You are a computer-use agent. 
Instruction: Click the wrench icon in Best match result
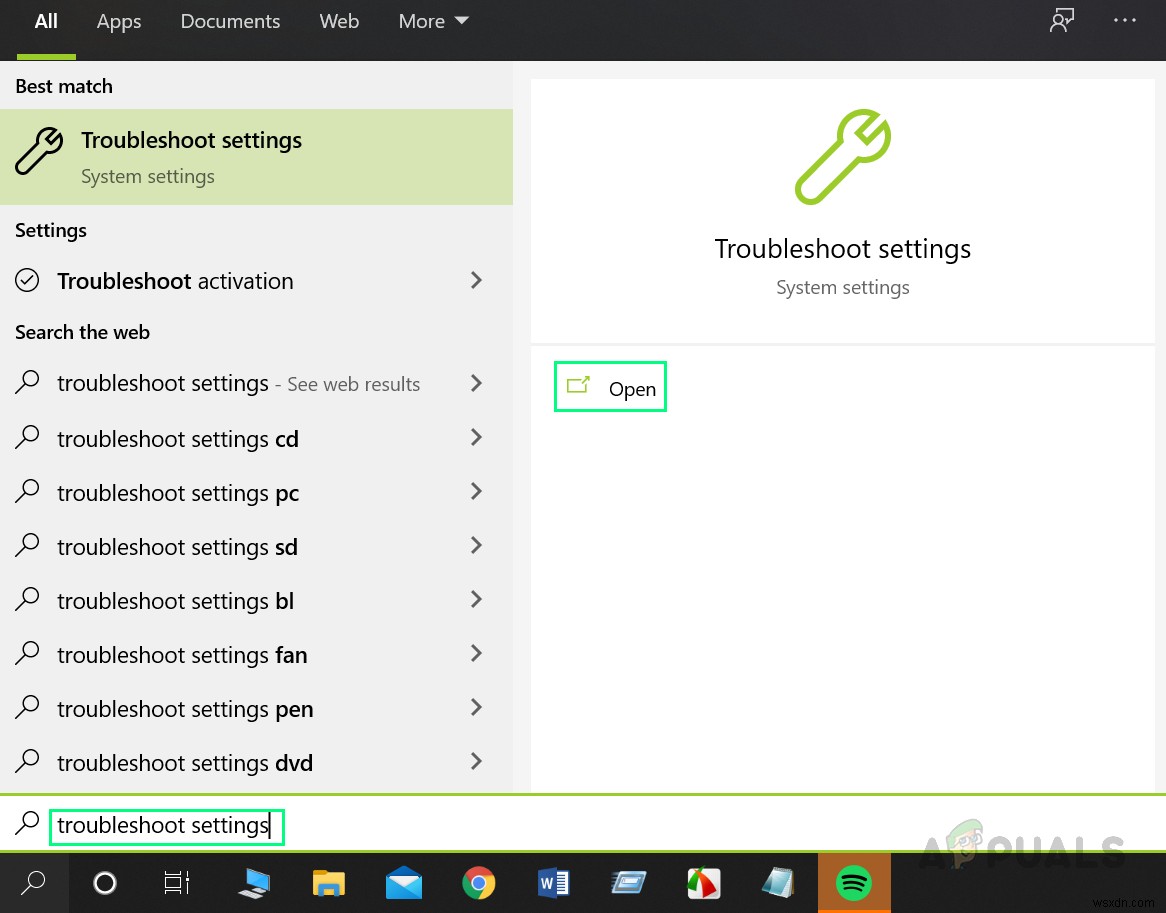(x=39, y=151)
